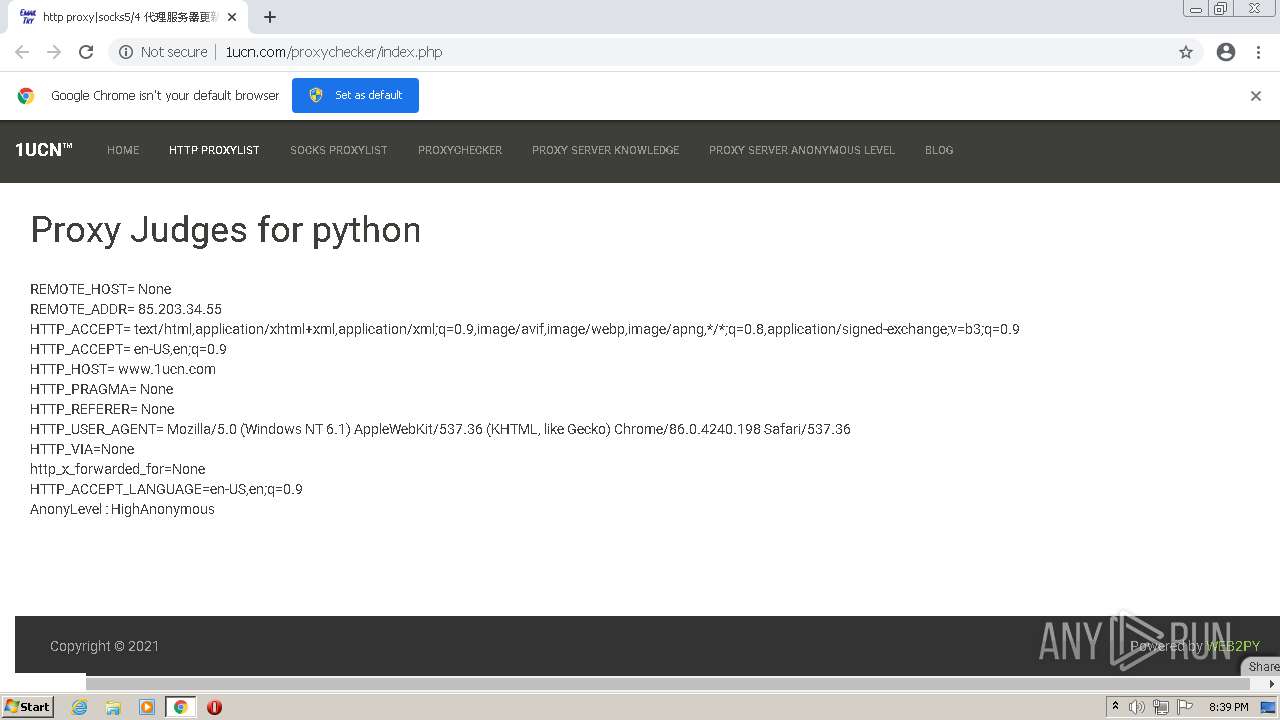Click the AnonyLevel : HighAnonymous line

click(122, 509)
